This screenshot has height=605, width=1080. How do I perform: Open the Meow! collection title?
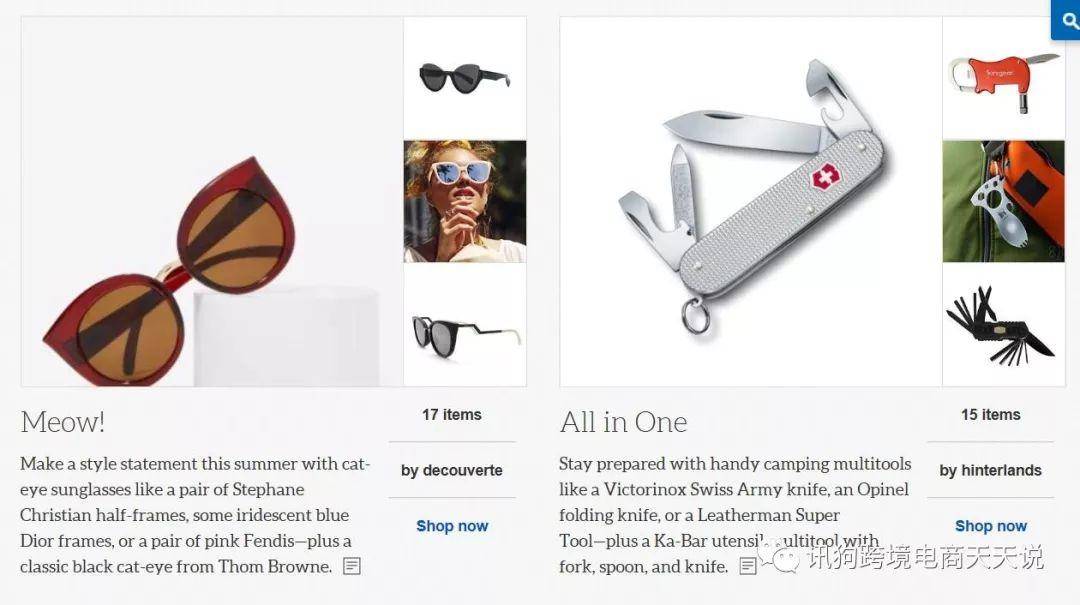click(63, 422)
